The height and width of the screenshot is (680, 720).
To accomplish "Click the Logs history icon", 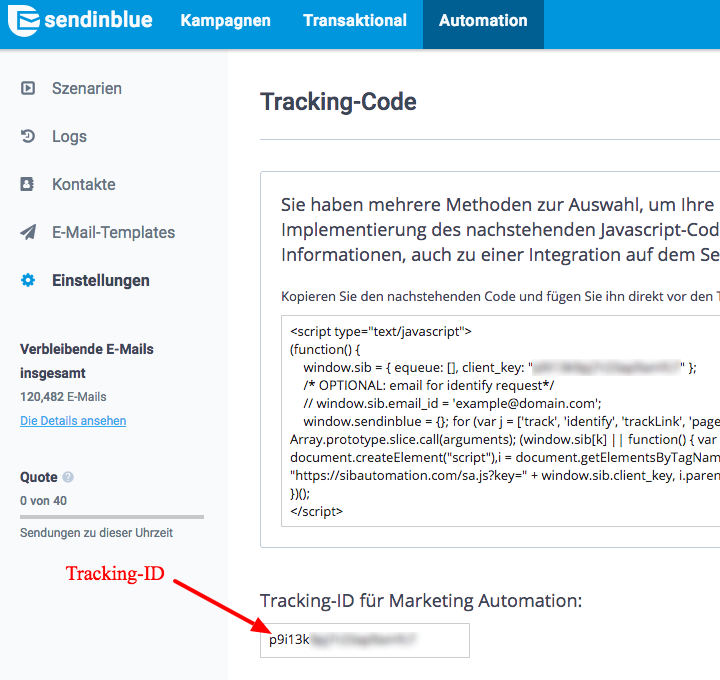I will coord(28,136).
